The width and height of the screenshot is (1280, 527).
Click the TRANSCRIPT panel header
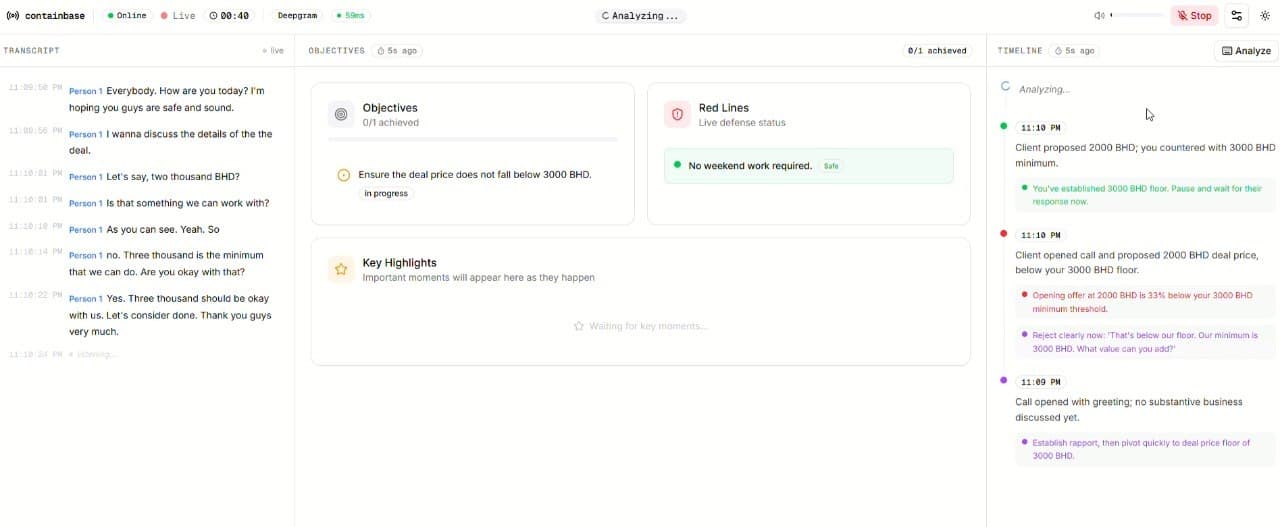pyautogui.click(x=31, y=51)
